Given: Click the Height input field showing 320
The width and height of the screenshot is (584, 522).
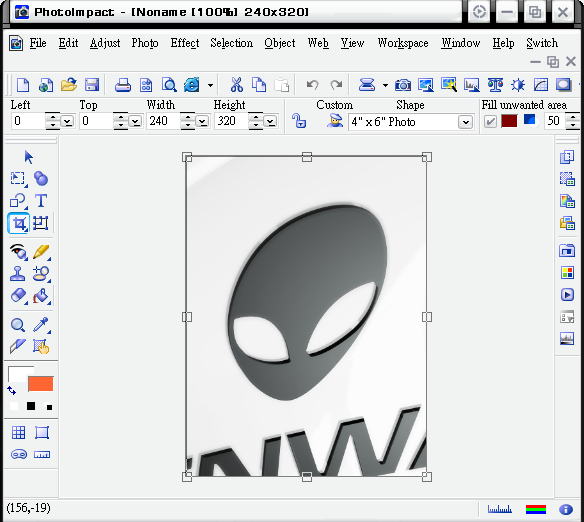Looking at the screenshot, I should (231, 121).
